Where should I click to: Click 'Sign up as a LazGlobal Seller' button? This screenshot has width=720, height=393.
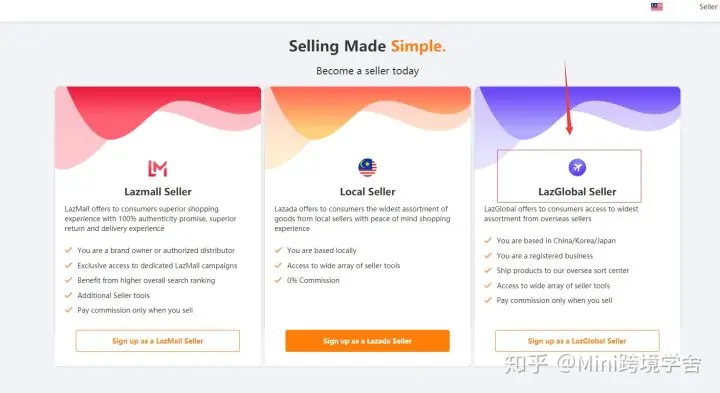[x=577, y=341]
